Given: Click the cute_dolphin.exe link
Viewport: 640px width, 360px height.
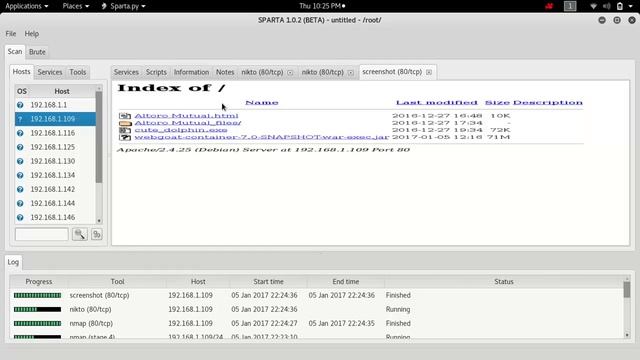Looking at the screenshot, I should (x=181, y=130).
